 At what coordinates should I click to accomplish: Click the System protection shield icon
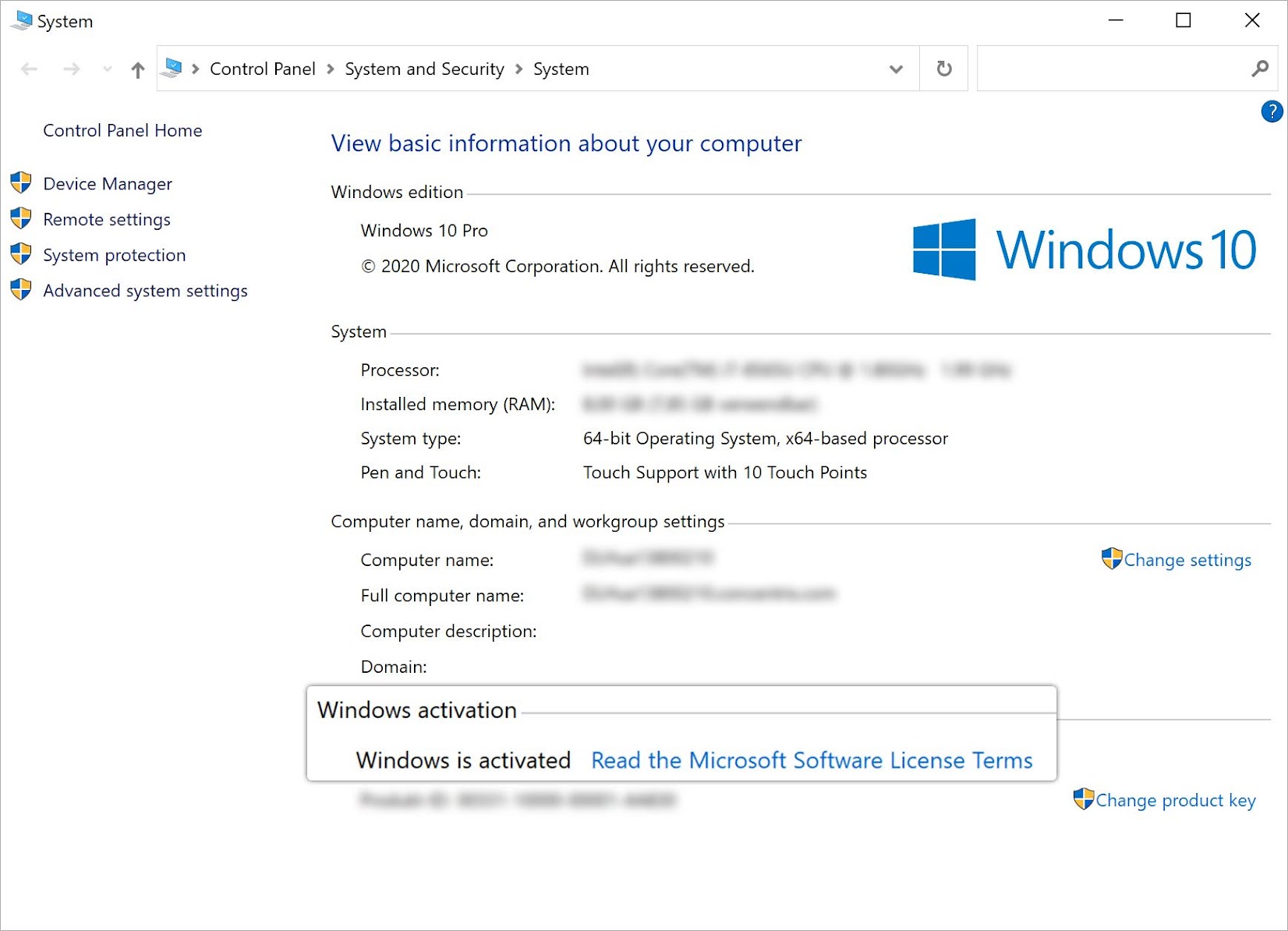[x=21, y=255]
